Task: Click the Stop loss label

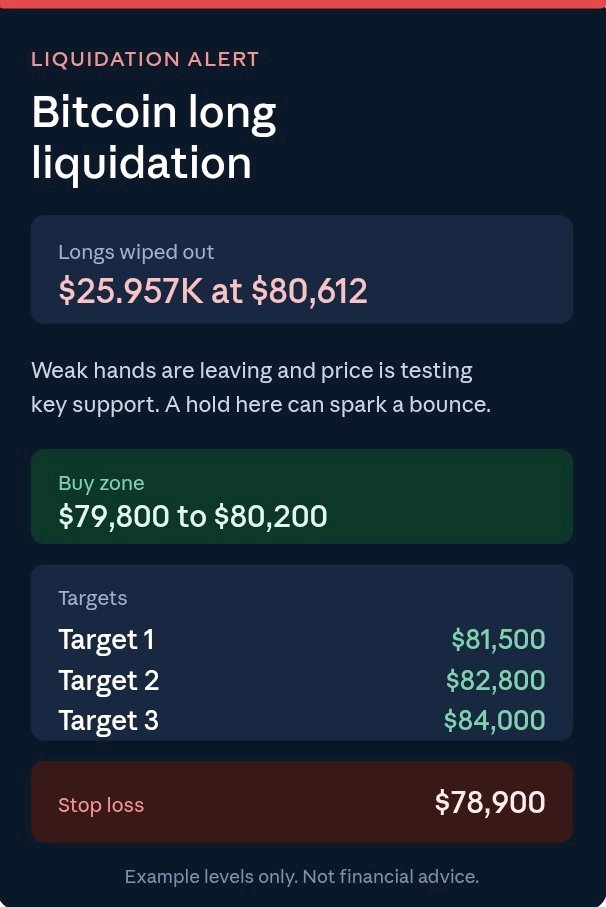Action: coord(101,805)
